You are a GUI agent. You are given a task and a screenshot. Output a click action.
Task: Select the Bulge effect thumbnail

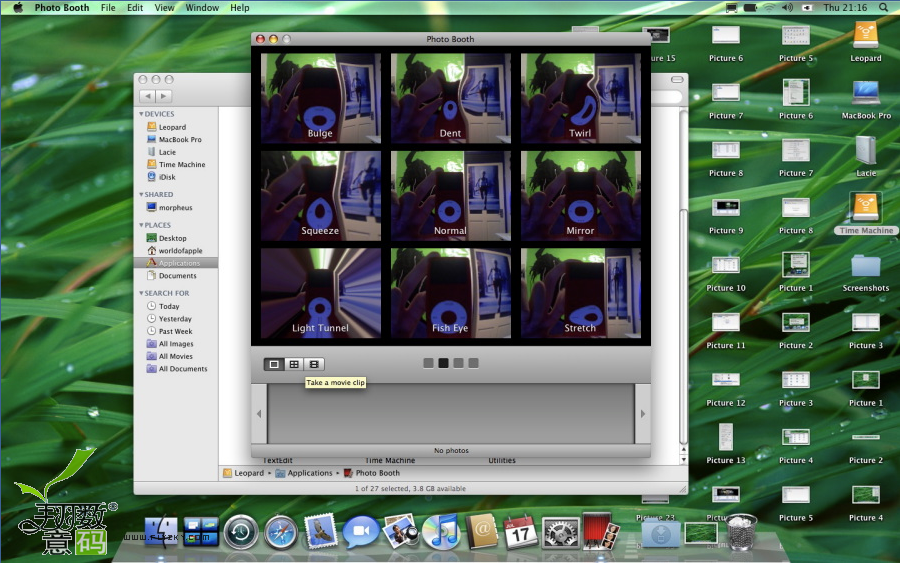[320, 98]
